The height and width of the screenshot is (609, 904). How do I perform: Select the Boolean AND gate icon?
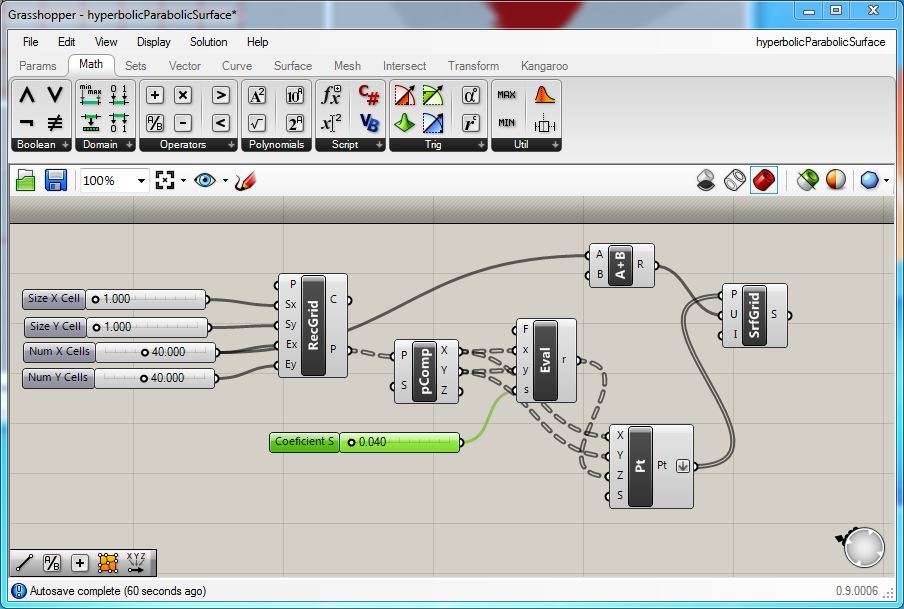click(x=27, y=95)
